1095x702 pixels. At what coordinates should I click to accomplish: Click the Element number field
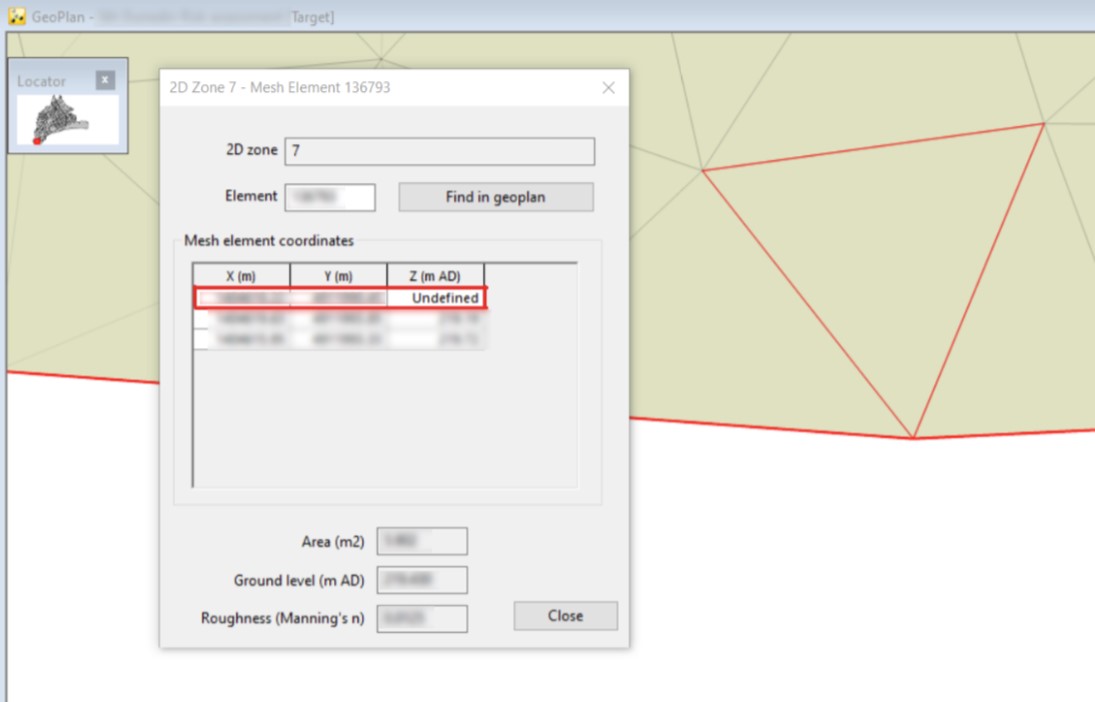tap(330, 197)
